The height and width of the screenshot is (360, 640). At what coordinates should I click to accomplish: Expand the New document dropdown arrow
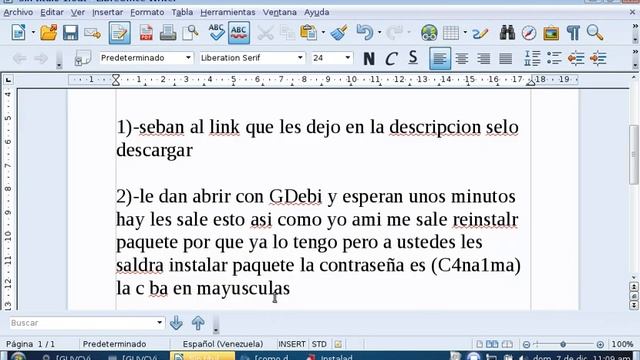(33, 33)
